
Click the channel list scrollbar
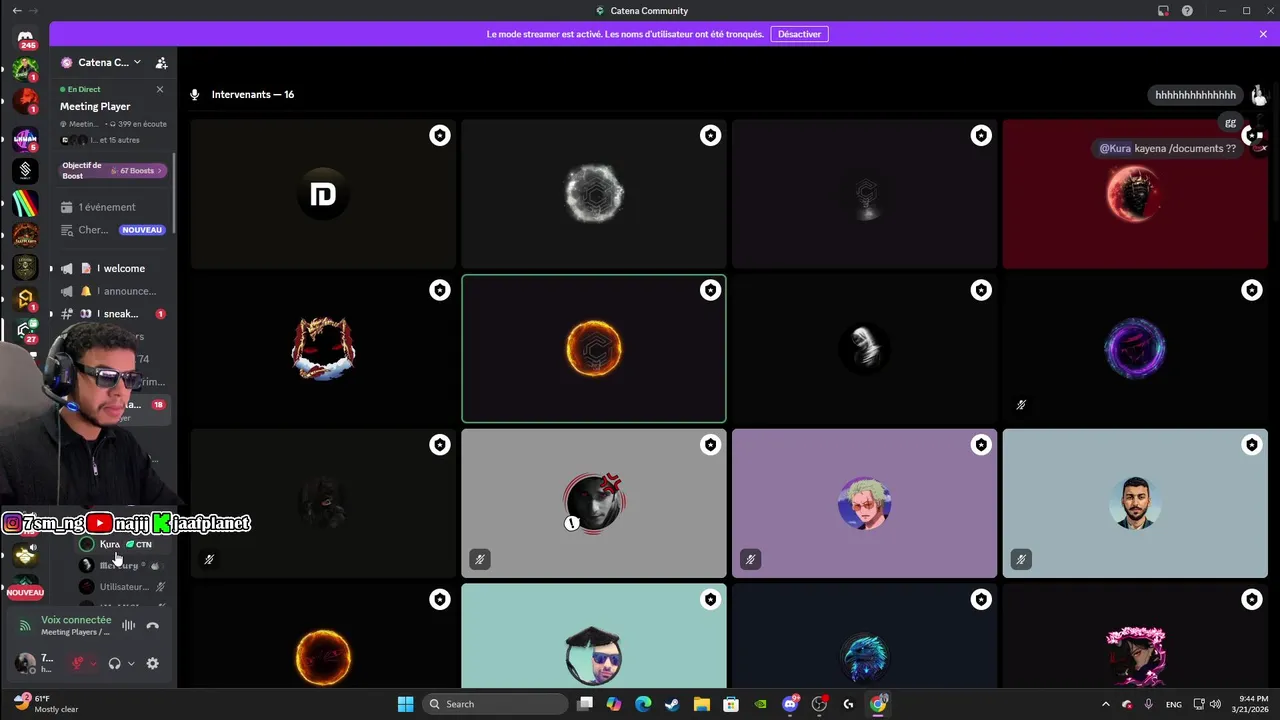point(175,195)
